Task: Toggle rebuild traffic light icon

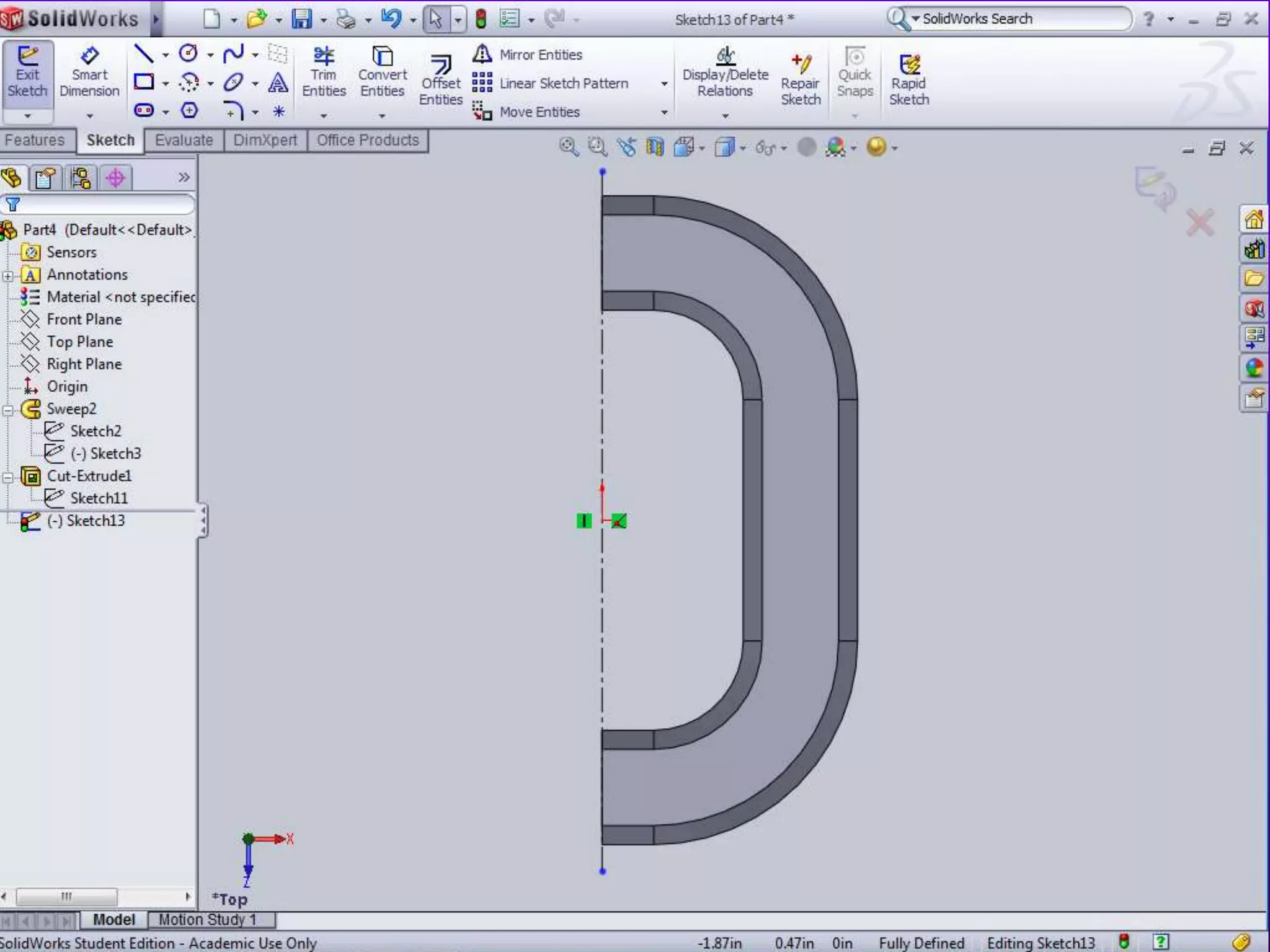Action: [x=481, y=19]
